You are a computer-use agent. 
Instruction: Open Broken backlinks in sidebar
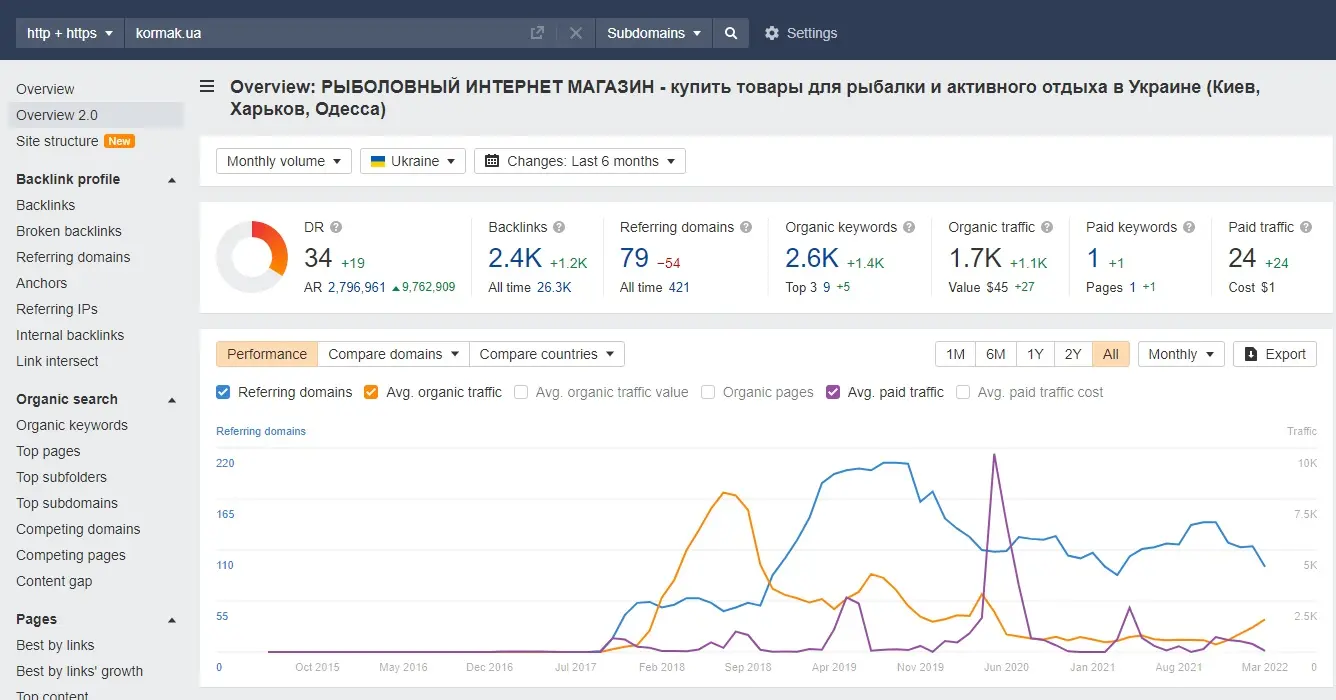click(69, 231)
